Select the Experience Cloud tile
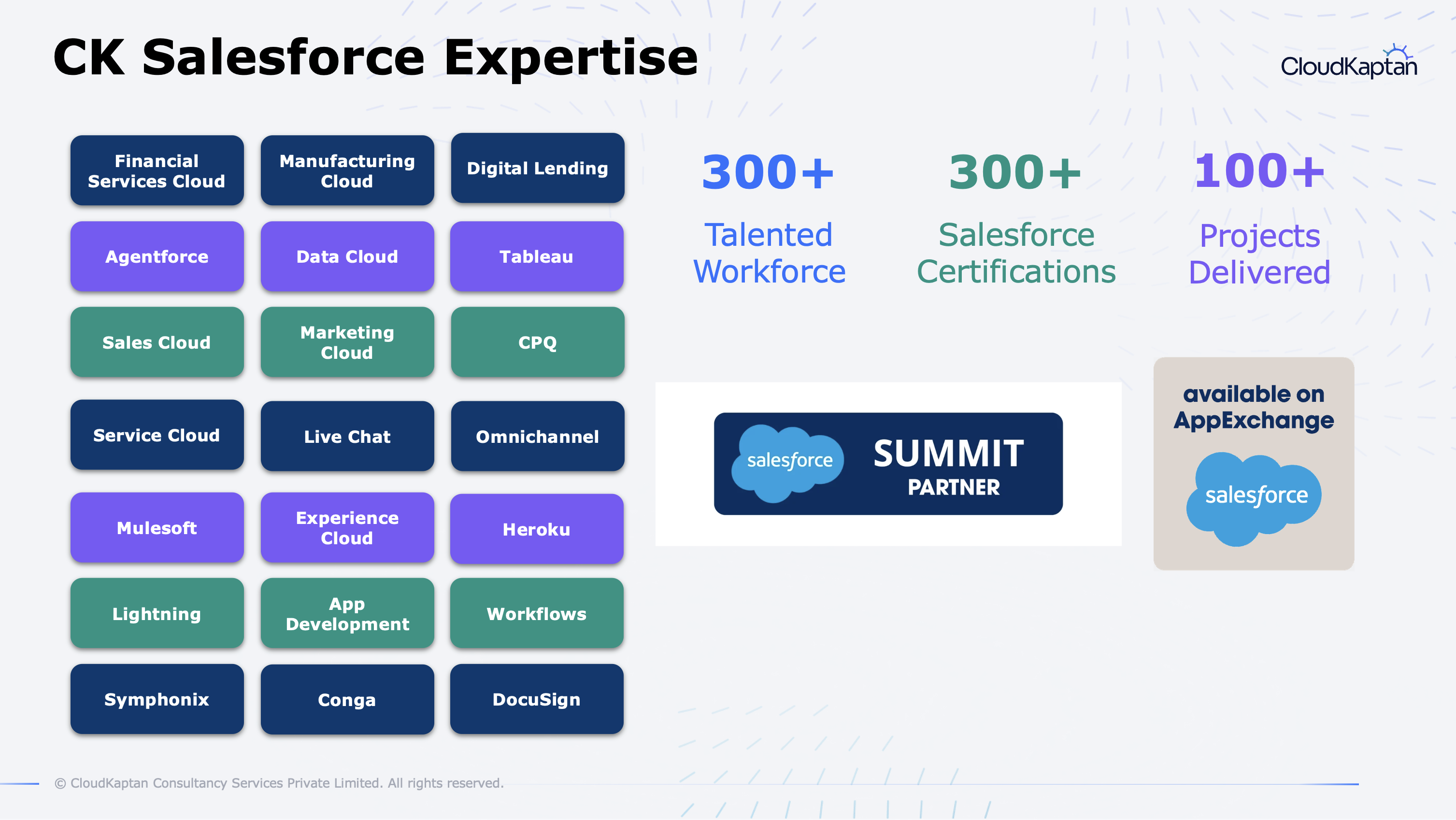1456x820 pixels. 347,527
